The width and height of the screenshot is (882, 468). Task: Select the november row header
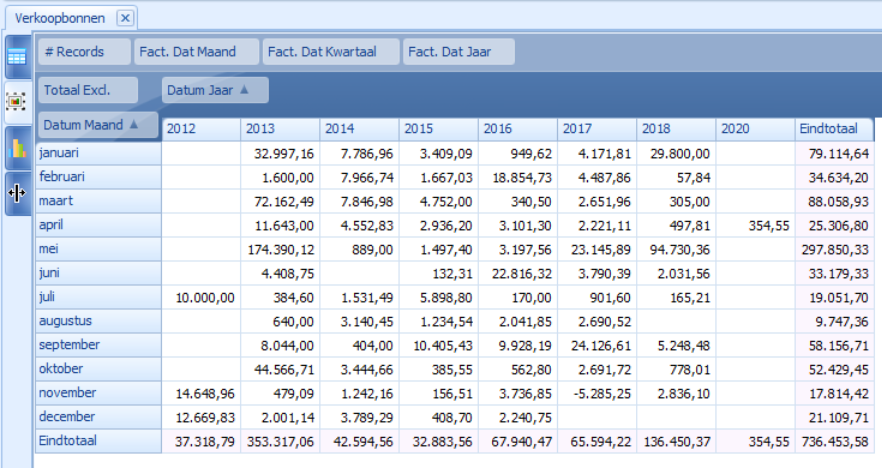(x=98, y=393)
